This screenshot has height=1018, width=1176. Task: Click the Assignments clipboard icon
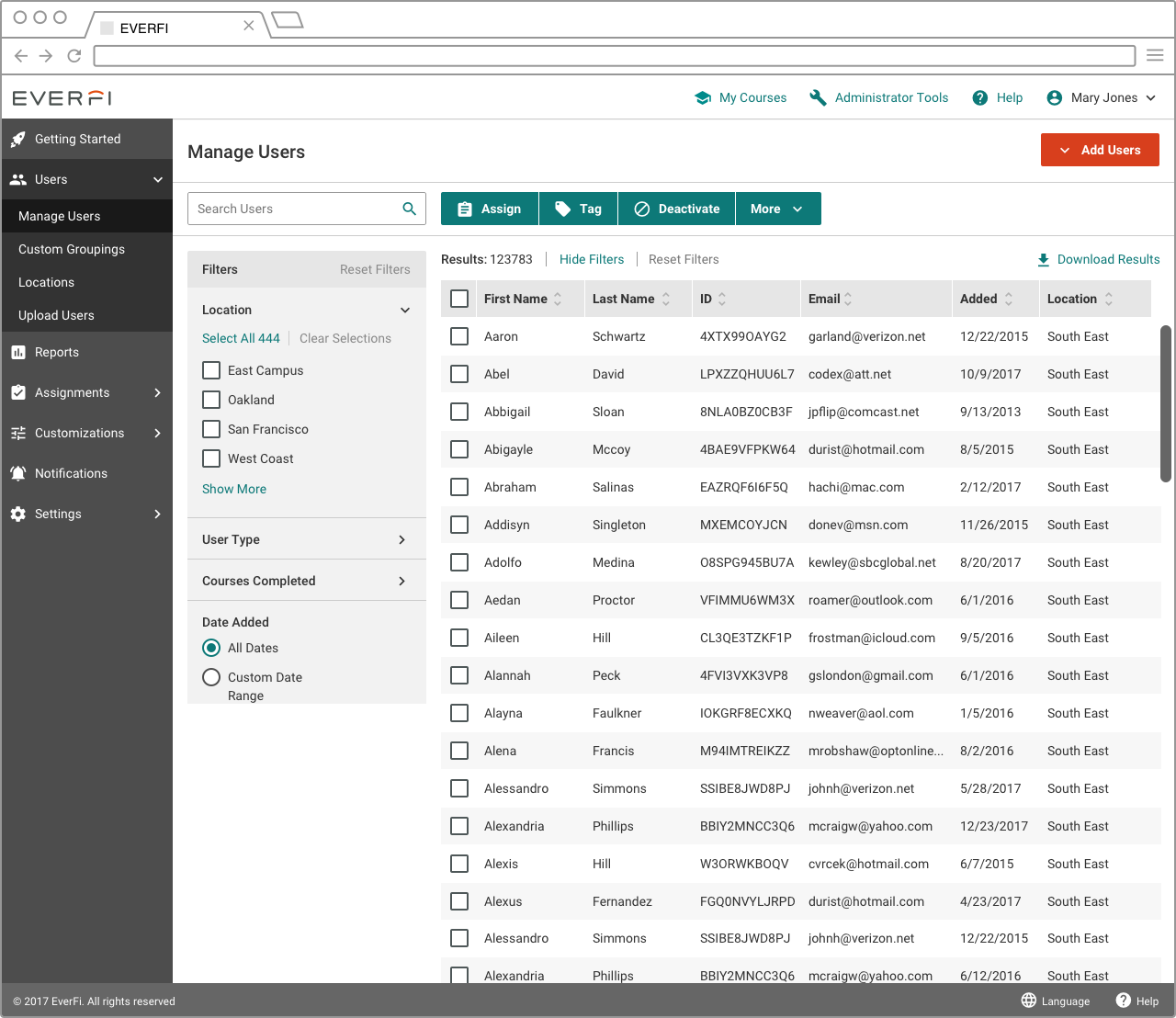tap(18, 393)
